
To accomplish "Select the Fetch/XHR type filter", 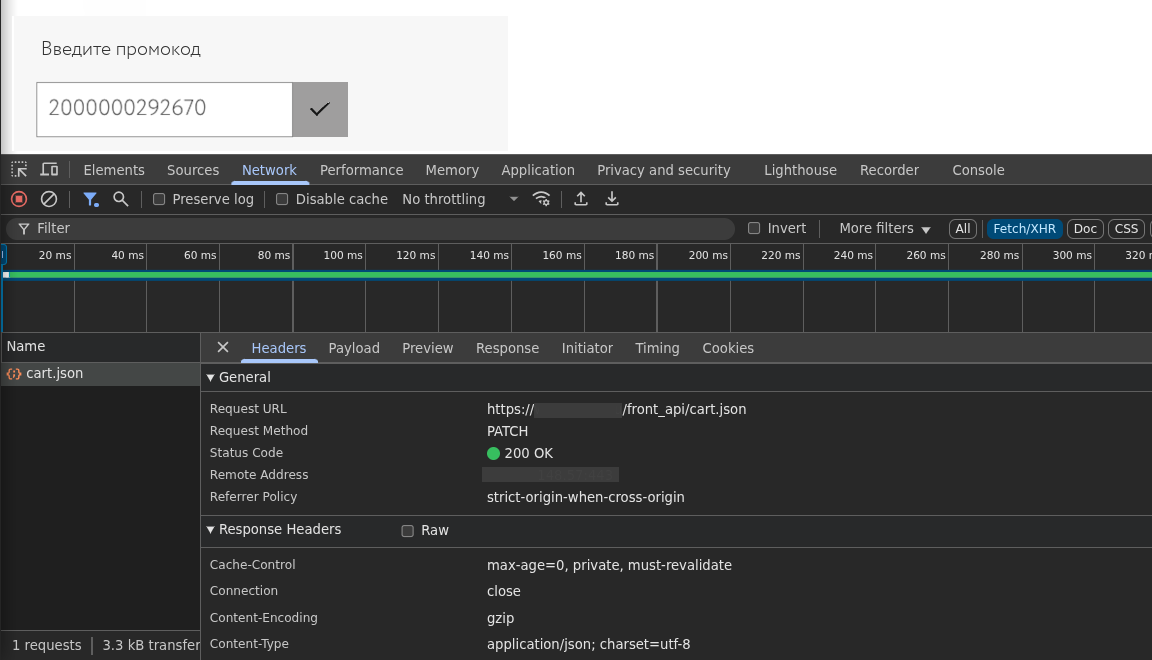I will coord(1024,229).
